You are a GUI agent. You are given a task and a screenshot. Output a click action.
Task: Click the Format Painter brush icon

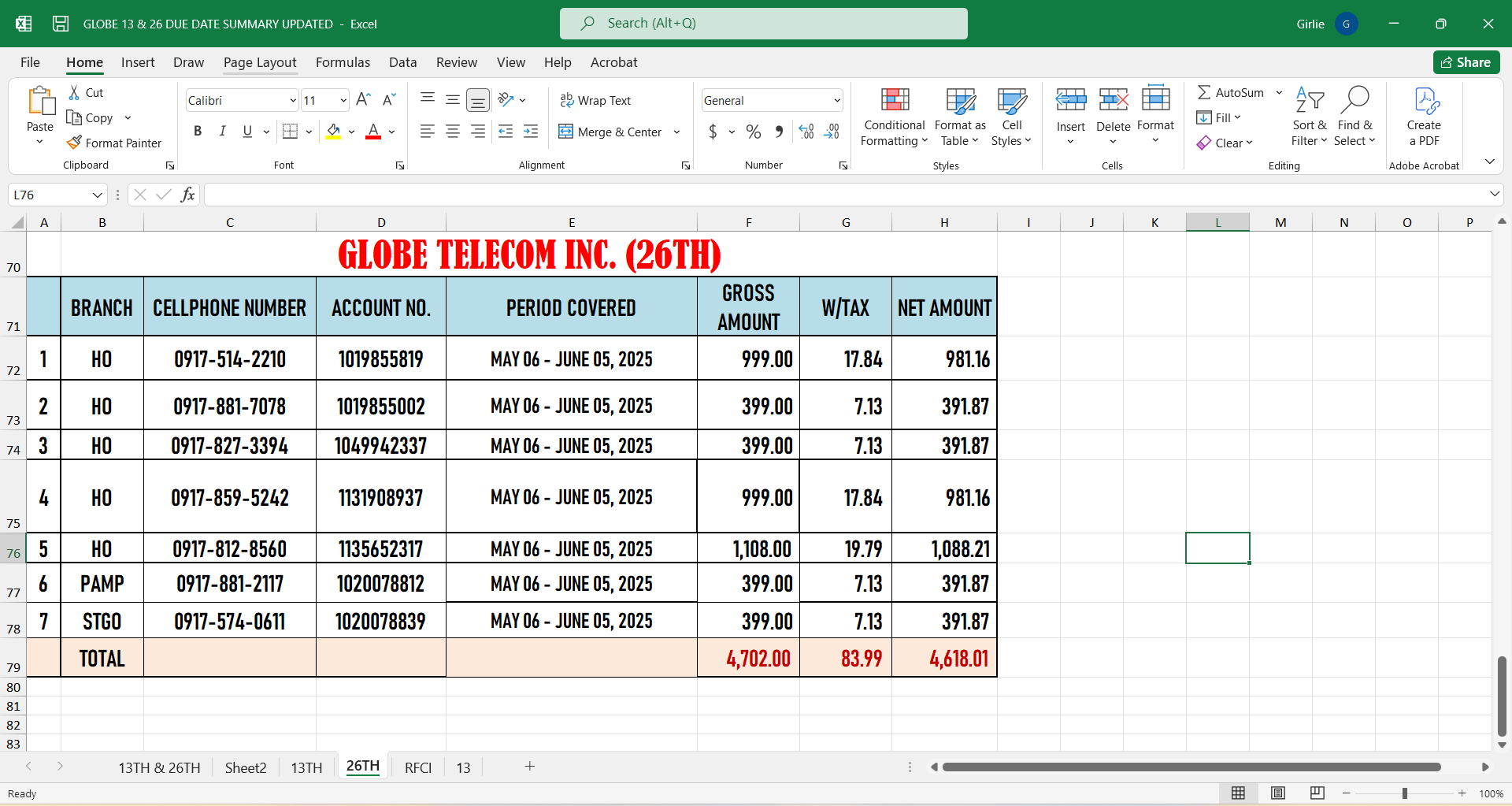[x=75, y=143]
